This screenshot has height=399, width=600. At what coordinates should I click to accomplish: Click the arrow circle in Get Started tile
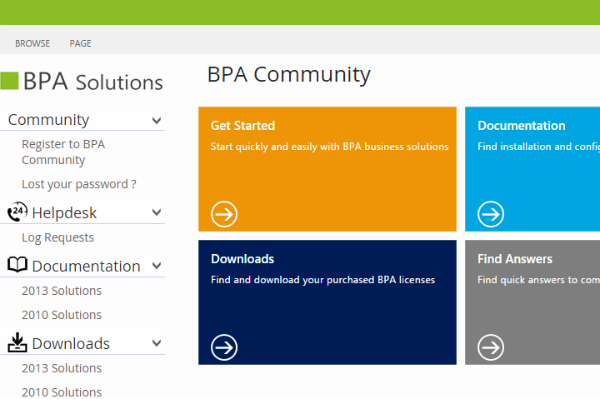pos(224,214)
